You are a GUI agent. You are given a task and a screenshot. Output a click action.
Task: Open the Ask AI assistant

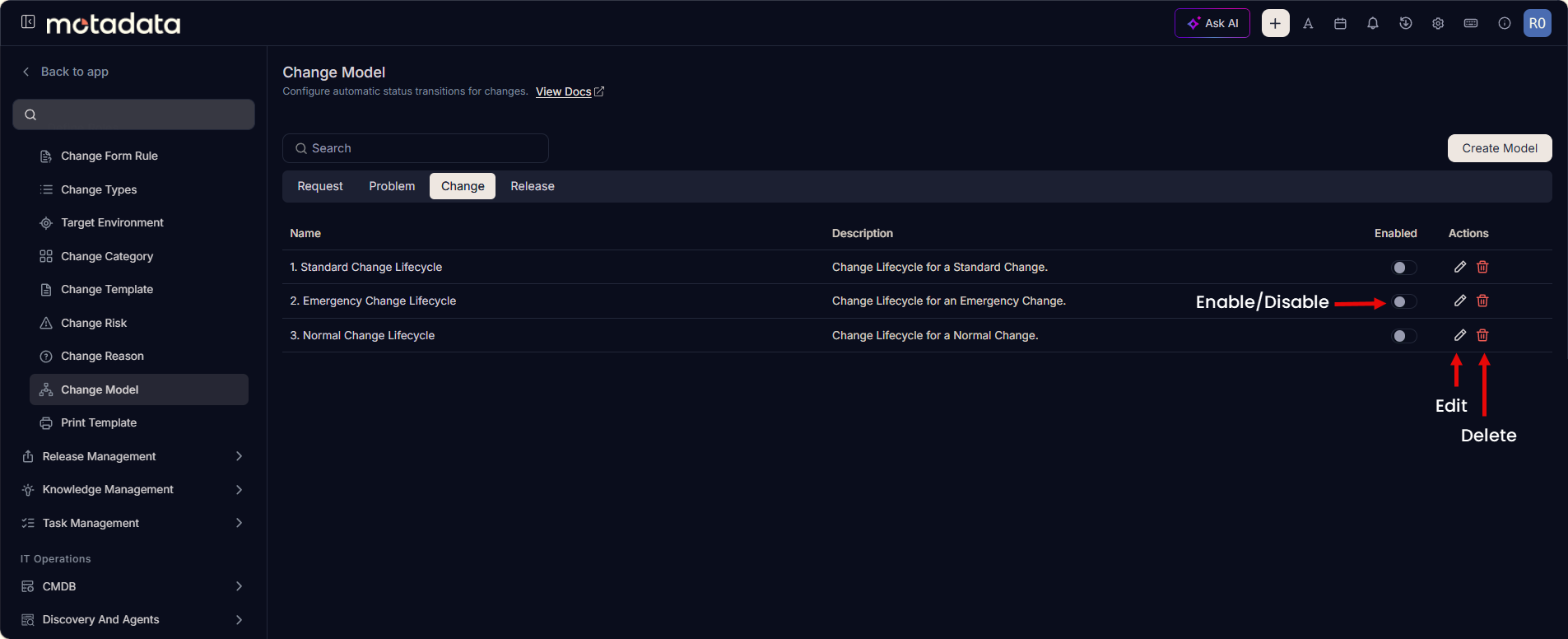point(1212,23)
